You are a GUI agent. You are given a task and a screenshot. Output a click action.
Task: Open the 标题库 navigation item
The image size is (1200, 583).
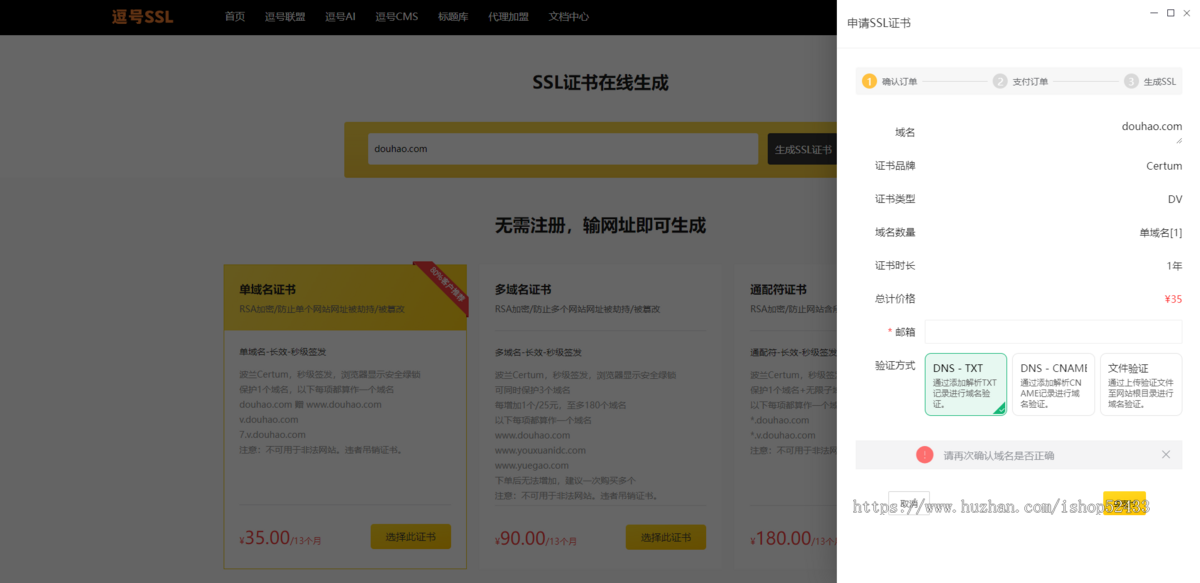pyautogui.click(x=453, y=17)
